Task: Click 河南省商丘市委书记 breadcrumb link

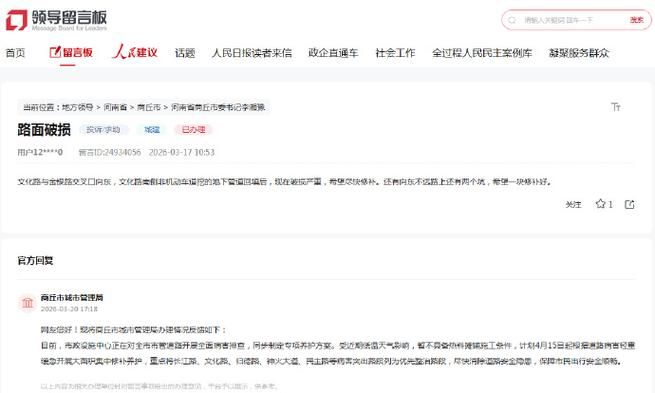Action: click(x=218, y=107)
